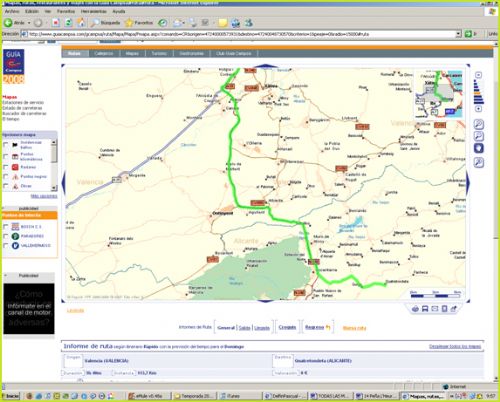500x402 pixels.
Task: Click the Inicio Start button
Action: [x=10, y=396]
